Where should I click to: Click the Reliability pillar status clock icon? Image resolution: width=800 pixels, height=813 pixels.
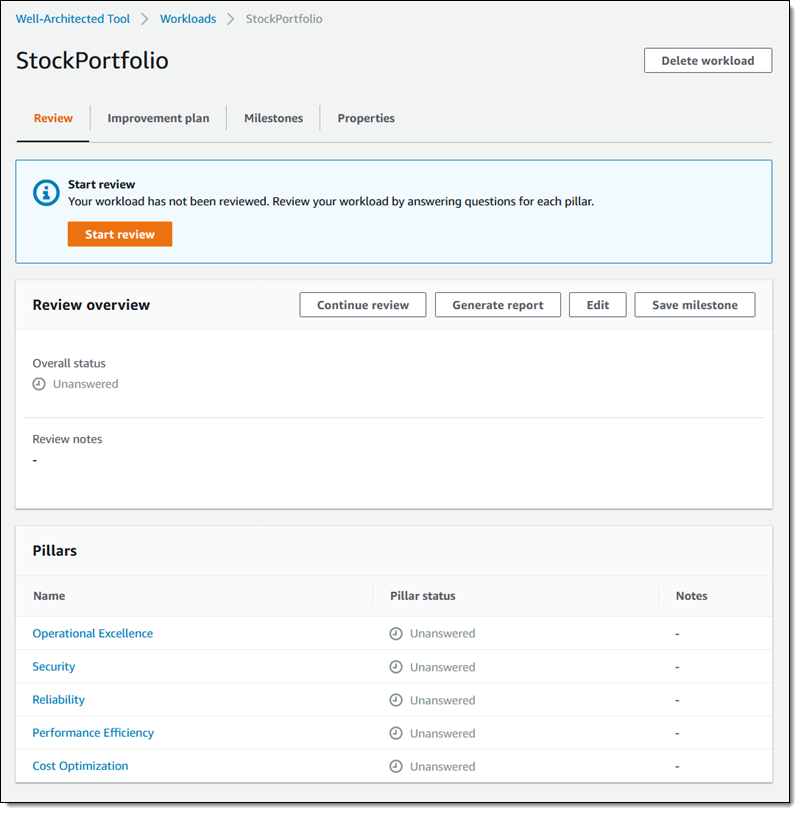pyautogui.click(x=396, y=700)
